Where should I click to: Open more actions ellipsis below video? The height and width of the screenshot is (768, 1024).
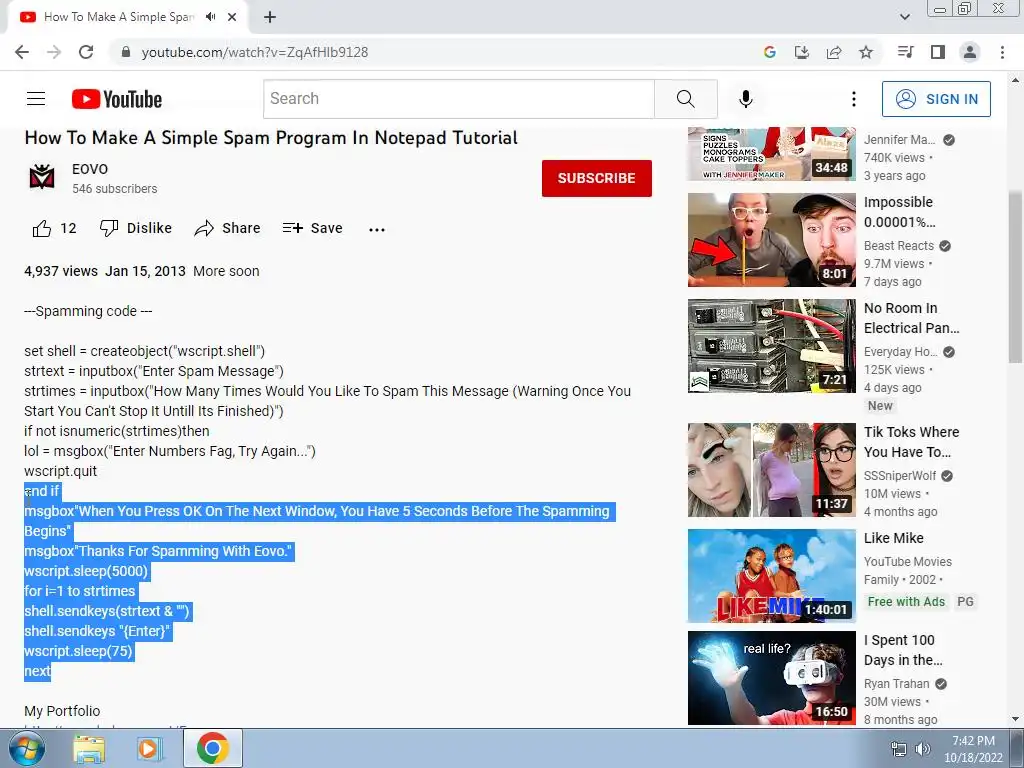[x=377, y=229]
